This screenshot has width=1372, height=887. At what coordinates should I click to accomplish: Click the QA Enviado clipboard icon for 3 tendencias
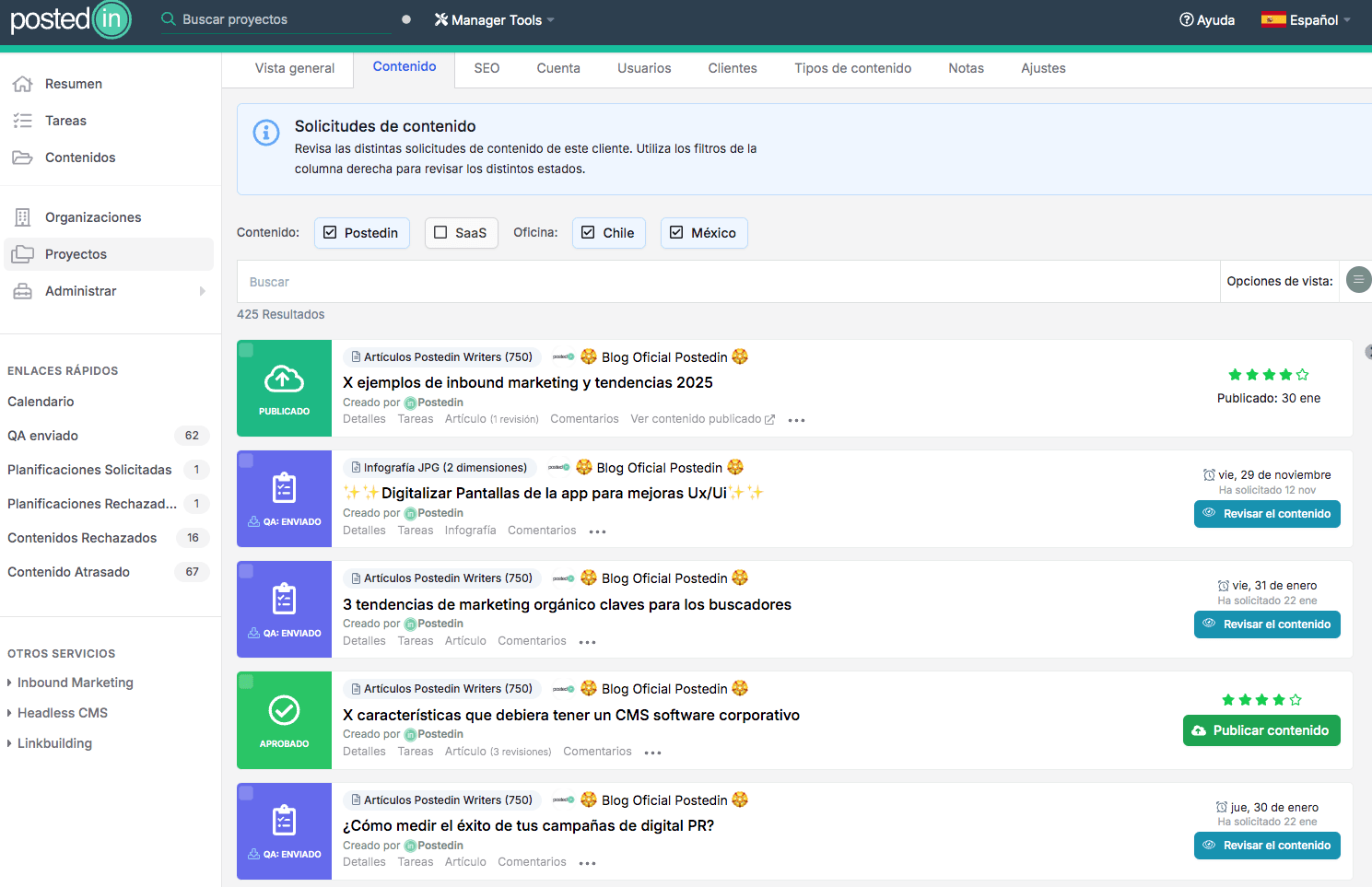point(284,599)
